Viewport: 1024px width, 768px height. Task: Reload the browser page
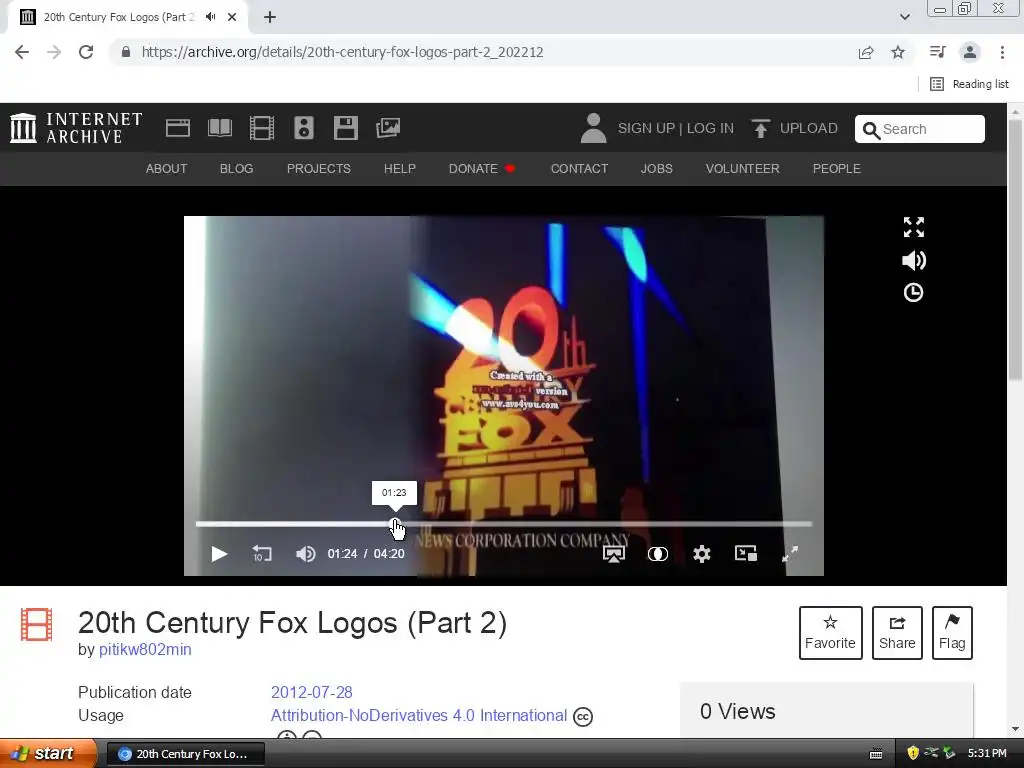86,52
